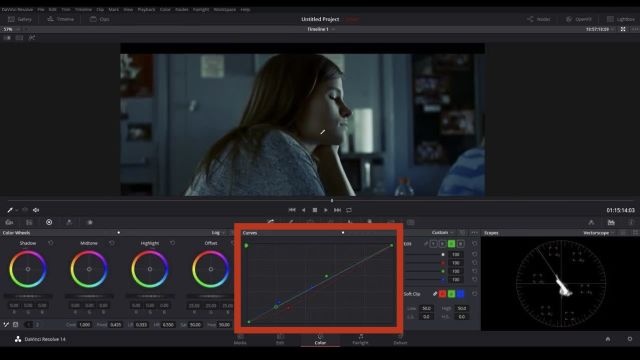Open the 57% viewer zoom dropdown
Screen dimensions: 640x360
point(11,29)
